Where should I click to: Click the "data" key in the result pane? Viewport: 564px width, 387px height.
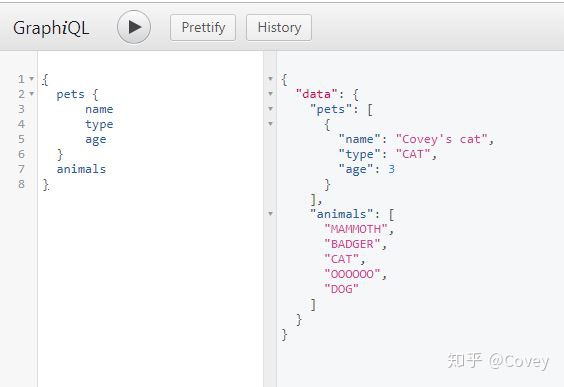(x=317, y=94)
